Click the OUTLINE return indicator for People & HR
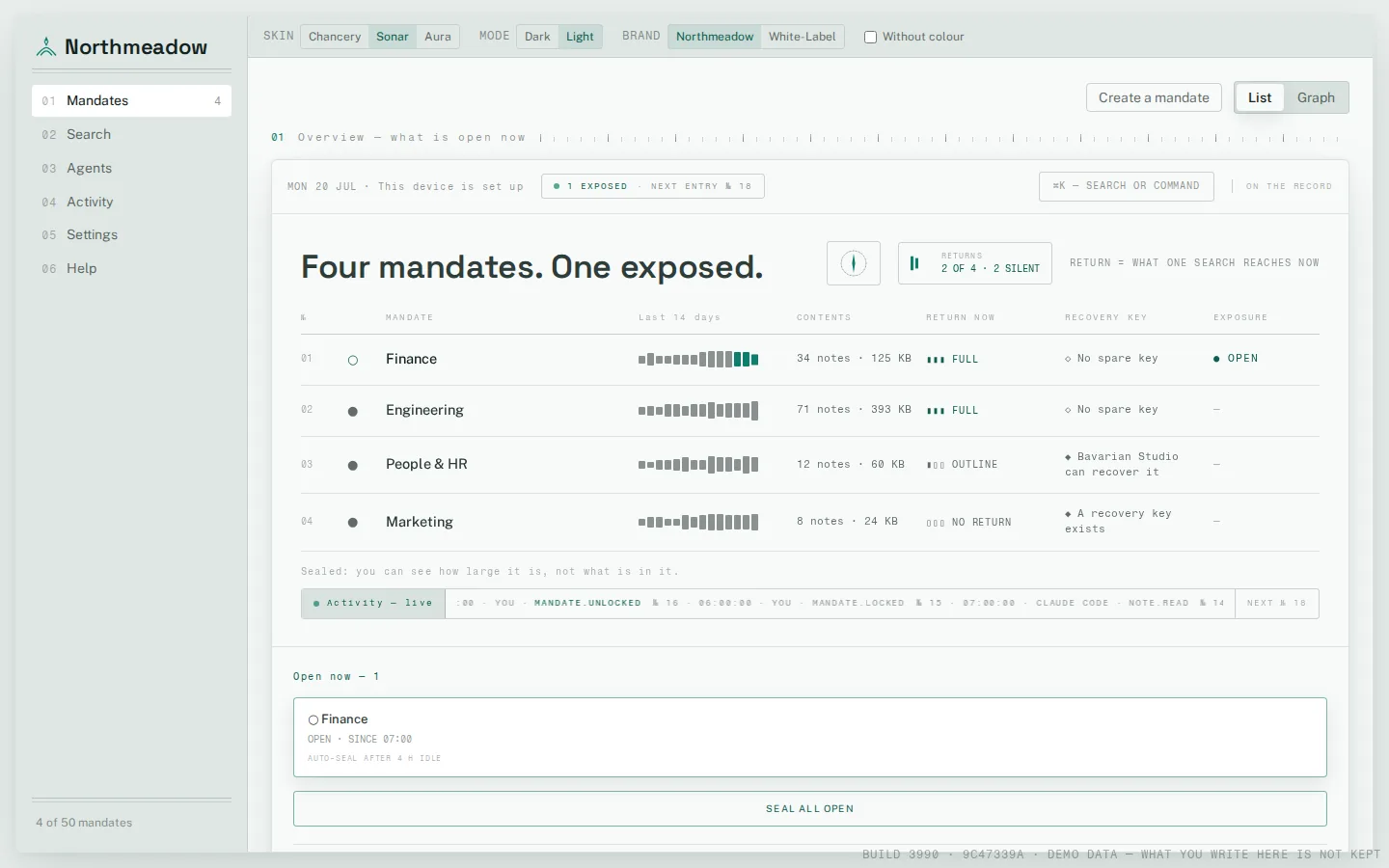1389x868 pixels. [x=963, y=464]
